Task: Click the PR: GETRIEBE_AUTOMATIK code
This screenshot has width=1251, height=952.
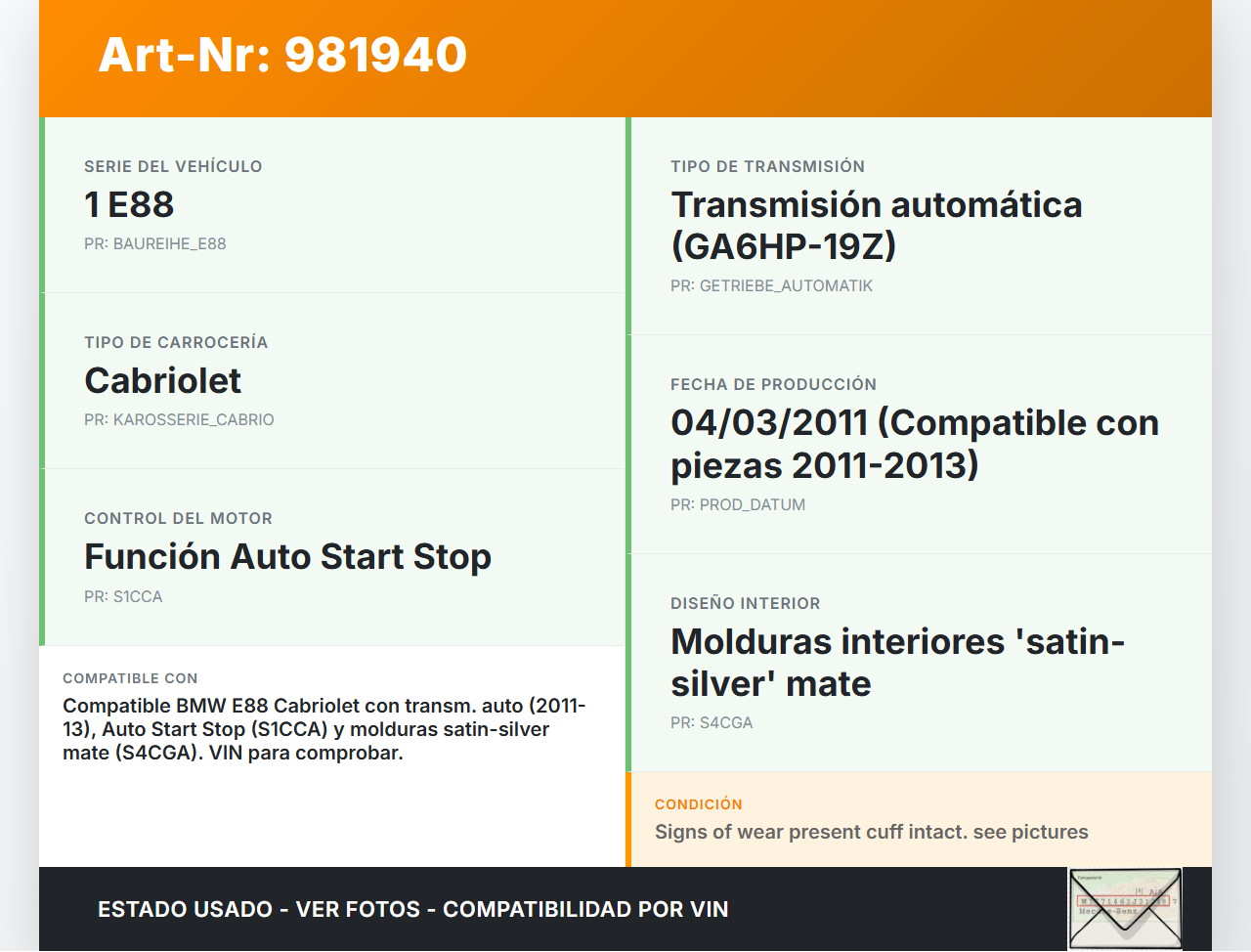Action: pyautogui.click(x=771, y=285)
